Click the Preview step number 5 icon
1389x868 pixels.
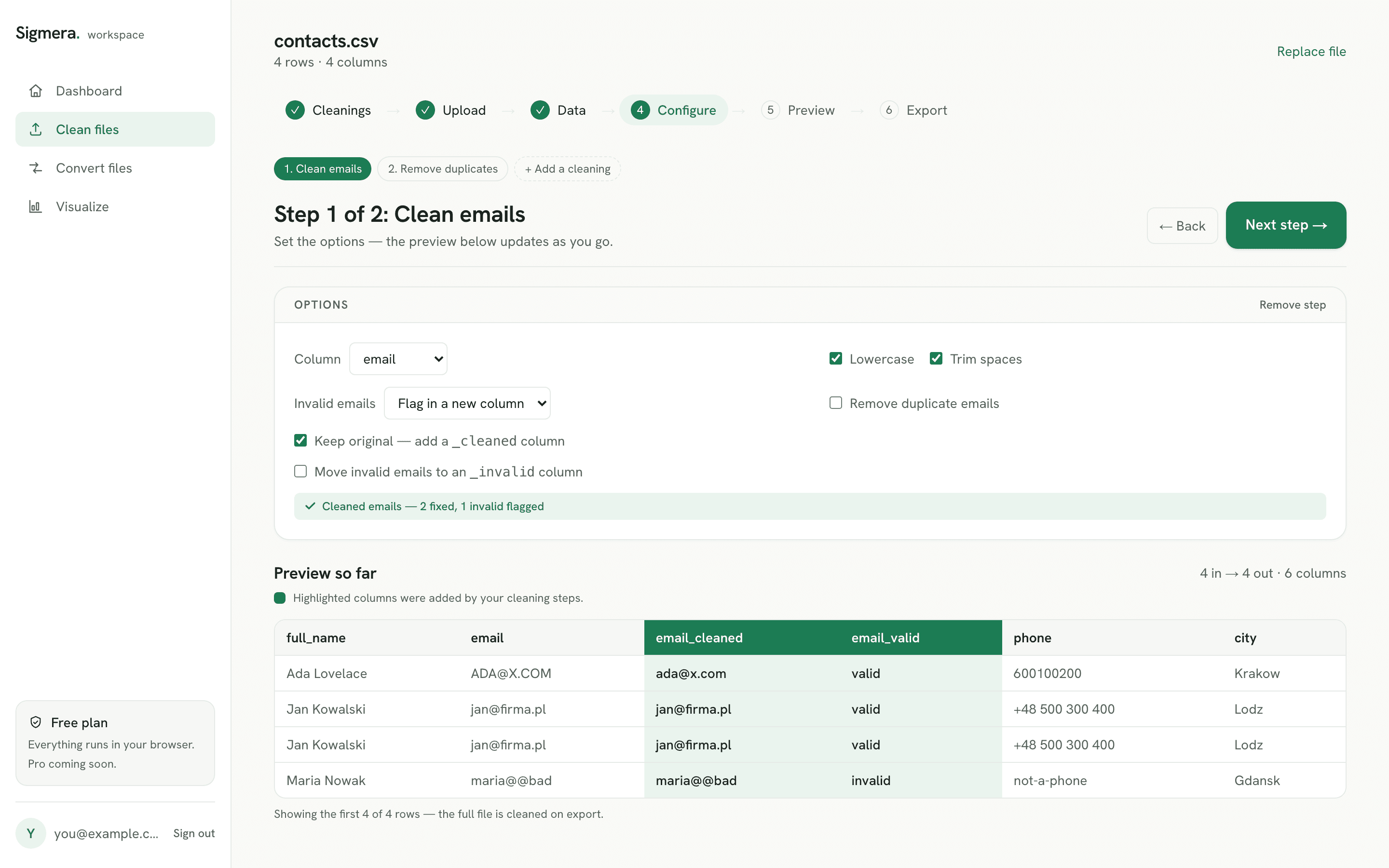(770, 109)
